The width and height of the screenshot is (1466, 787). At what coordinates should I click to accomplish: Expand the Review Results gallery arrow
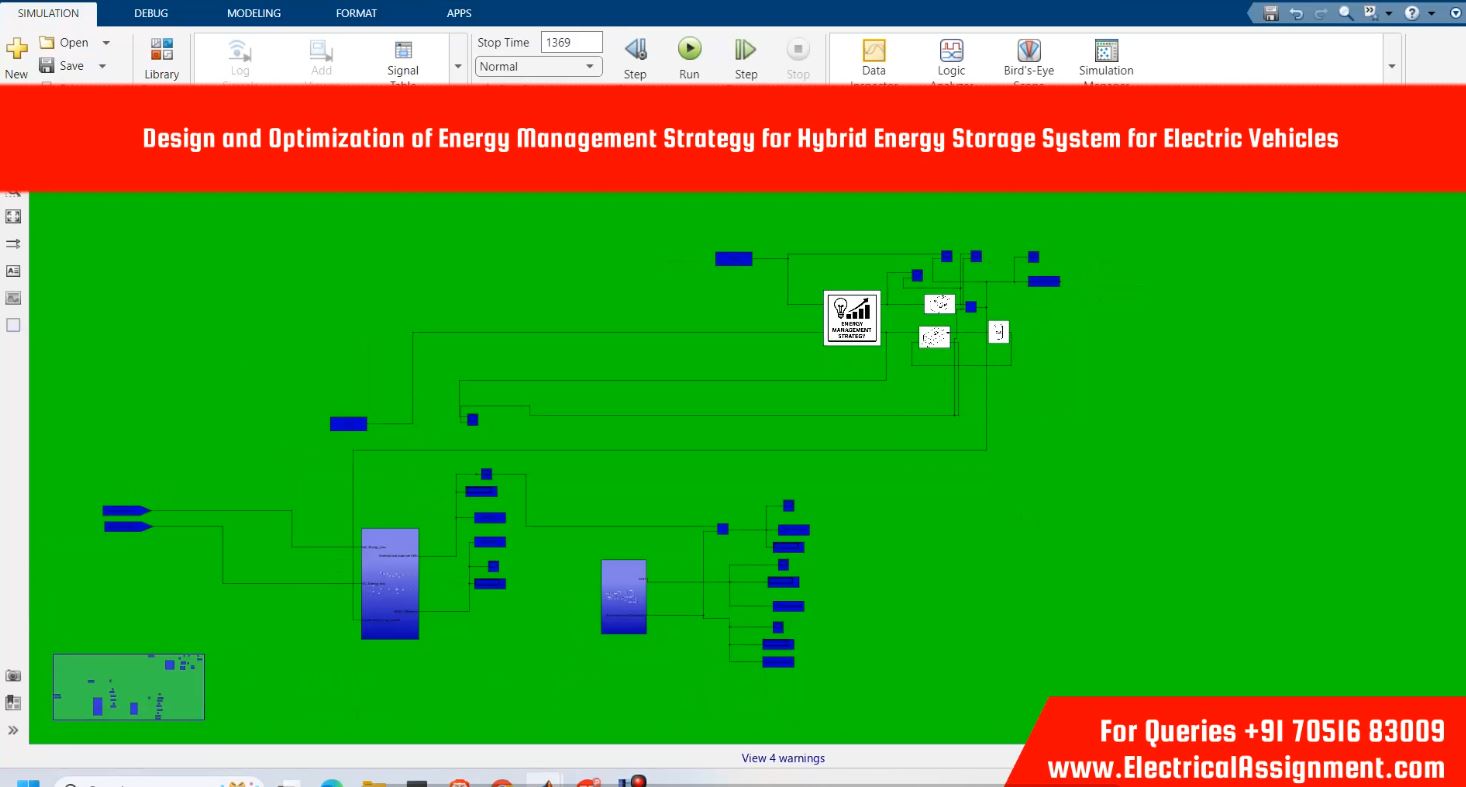pos(1392,66)
